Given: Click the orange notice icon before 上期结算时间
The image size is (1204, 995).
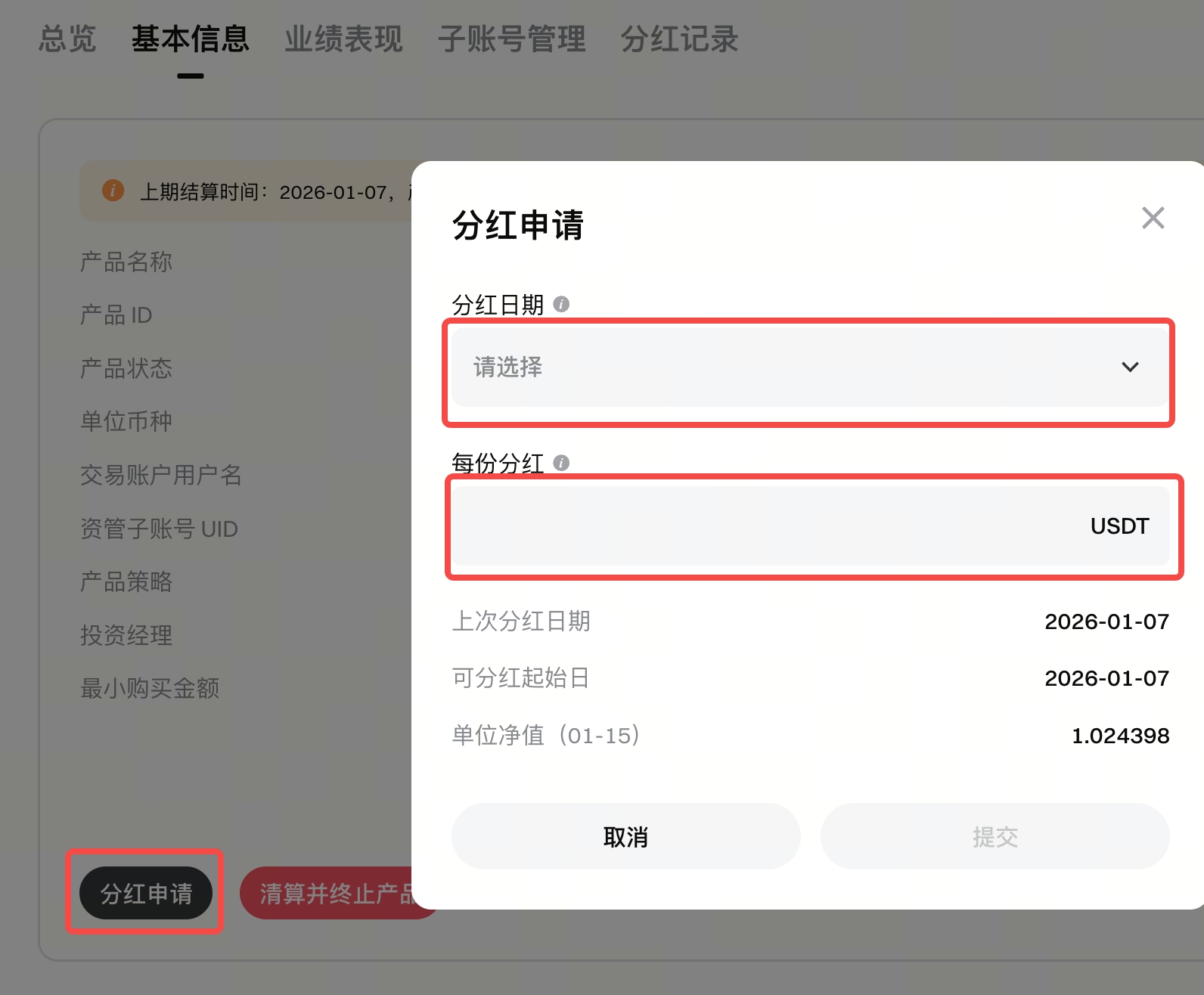Looking at the screenshot, I should point(113,191).
